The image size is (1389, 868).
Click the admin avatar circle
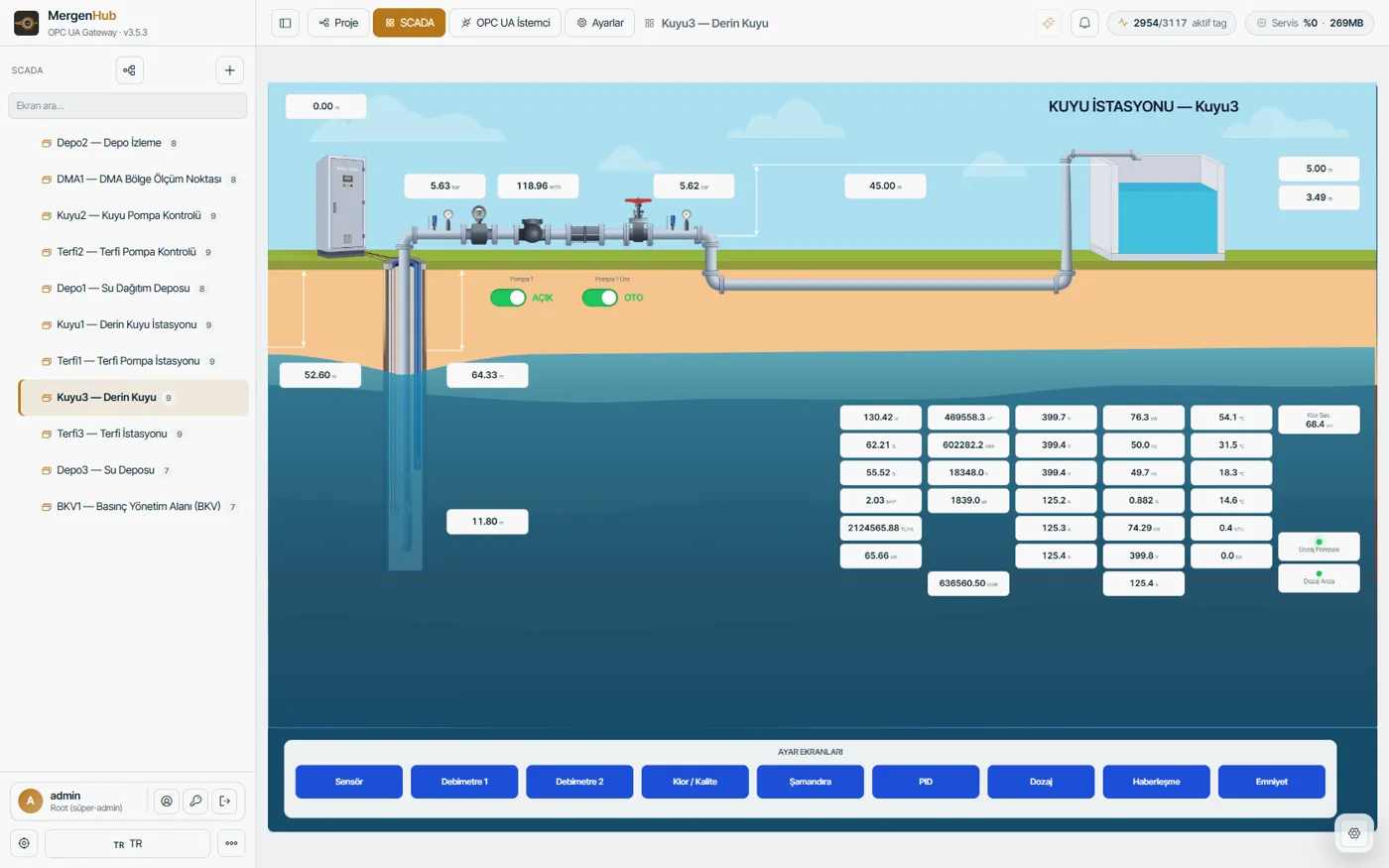coord(31,801)
